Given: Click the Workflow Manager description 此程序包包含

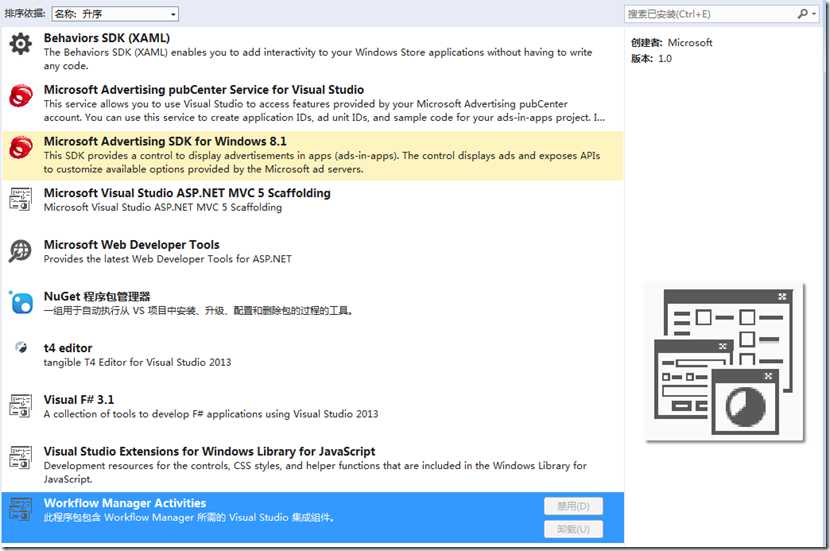Looking at the screenshot, I should [x=189, y=517].
